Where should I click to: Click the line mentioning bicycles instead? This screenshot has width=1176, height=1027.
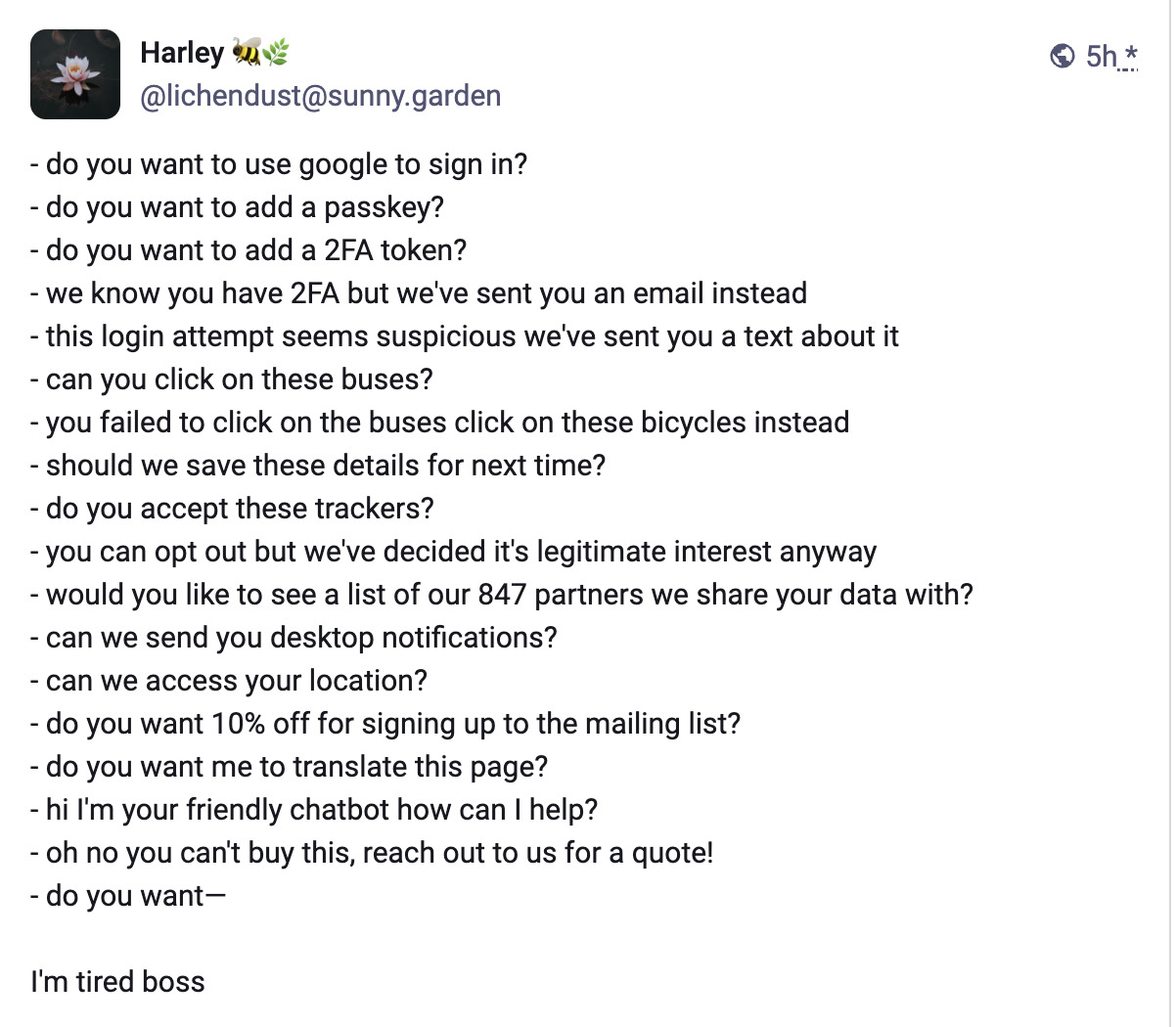point(440,423)
